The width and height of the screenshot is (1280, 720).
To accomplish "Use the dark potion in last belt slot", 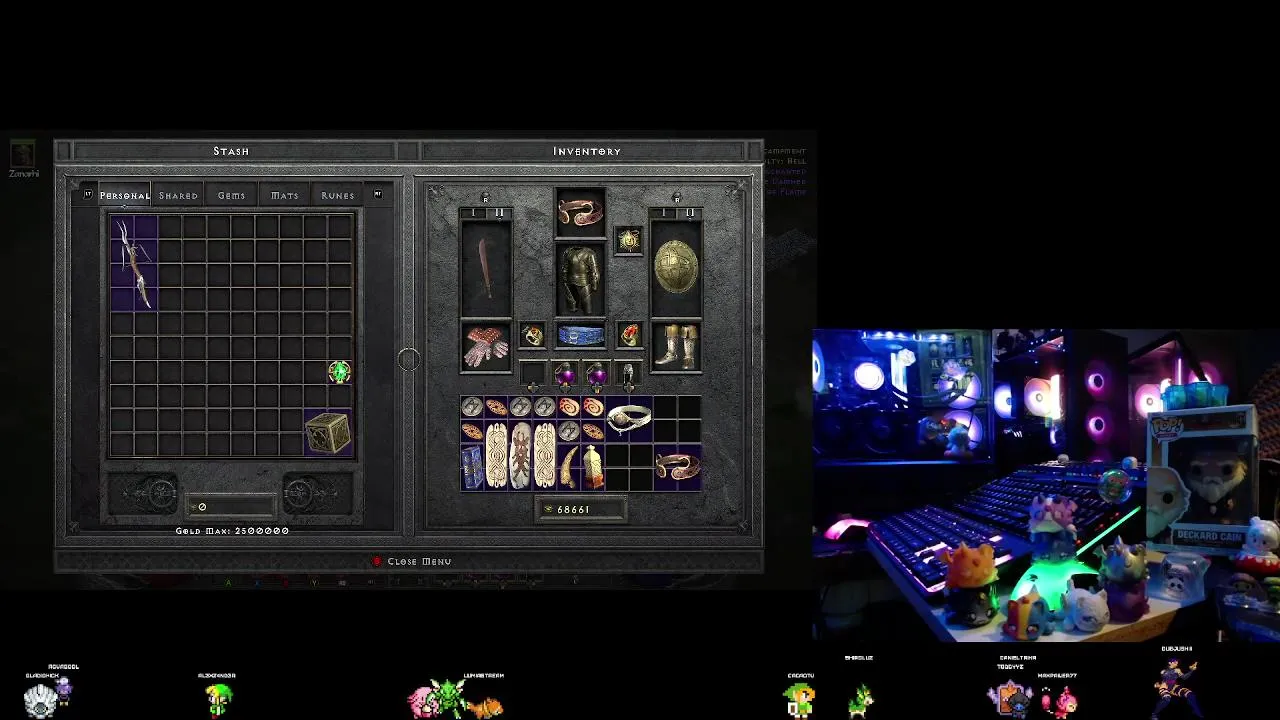I will [628, 374].
